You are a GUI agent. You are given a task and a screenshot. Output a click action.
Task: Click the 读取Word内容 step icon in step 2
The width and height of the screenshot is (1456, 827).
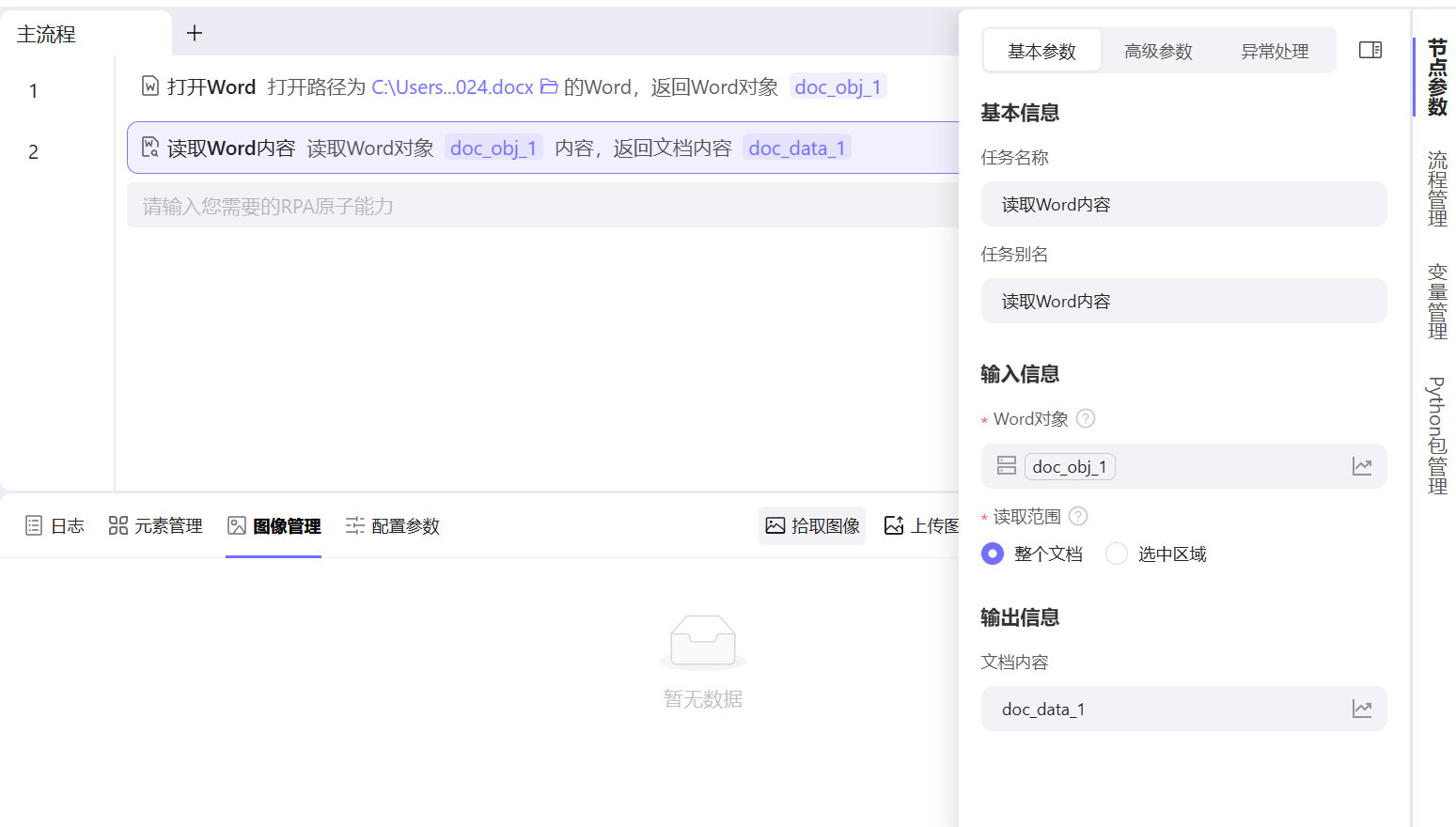click(x=150, y=148)
